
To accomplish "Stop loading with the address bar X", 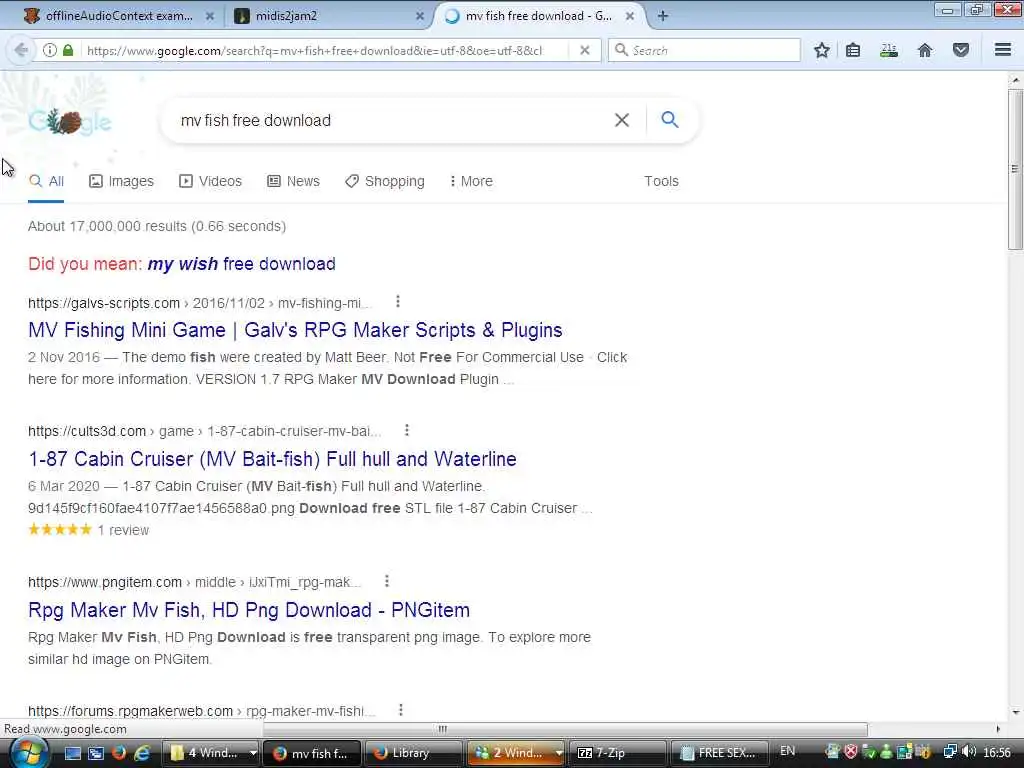I will (x=584, y=50).
